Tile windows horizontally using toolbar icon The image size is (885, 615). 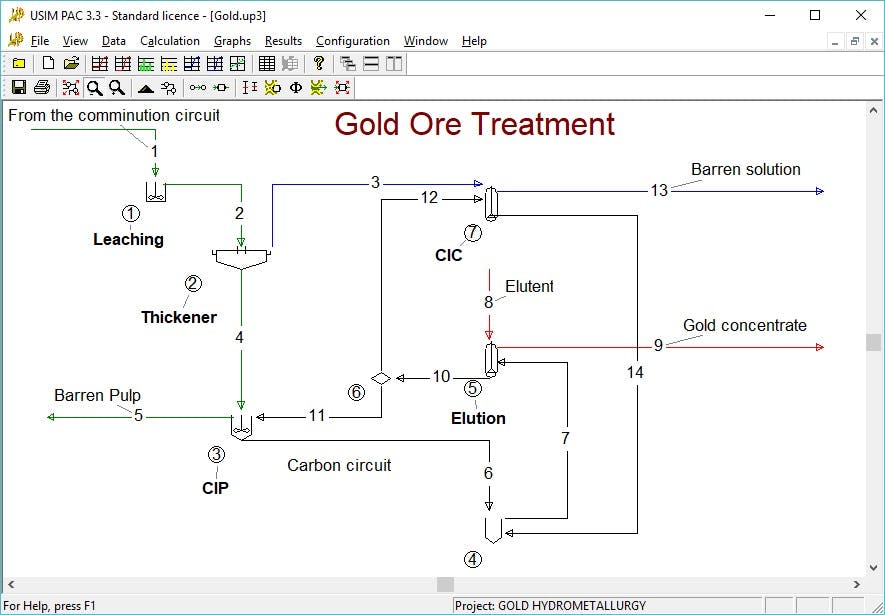(x=371, y=64)
